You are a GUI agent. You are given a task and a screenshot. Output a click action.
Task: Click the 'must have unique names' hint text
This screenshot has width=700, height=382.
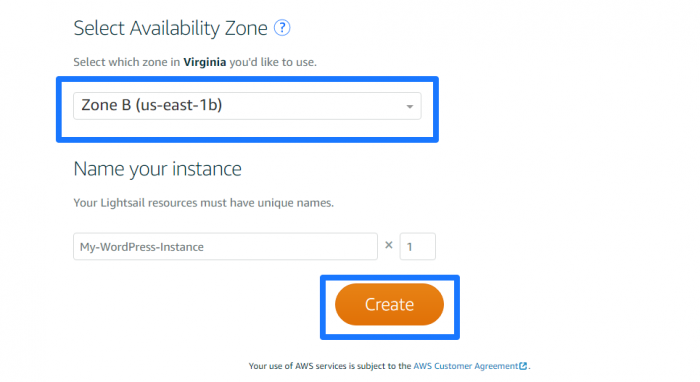click(267, 203)
